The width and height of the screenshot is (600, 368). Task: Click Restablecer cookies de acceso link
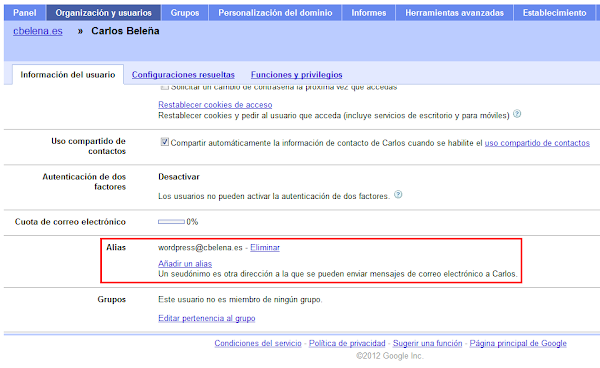[x=215, y=104]
